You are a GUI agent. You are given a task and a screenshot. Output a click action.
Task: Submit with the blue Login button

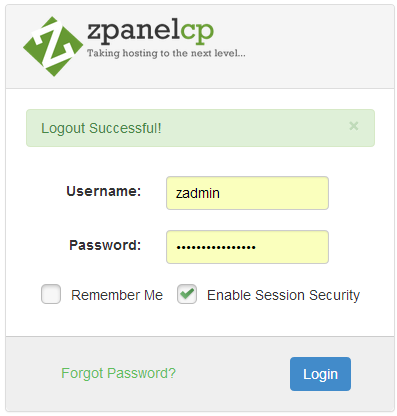coord(320,374)
